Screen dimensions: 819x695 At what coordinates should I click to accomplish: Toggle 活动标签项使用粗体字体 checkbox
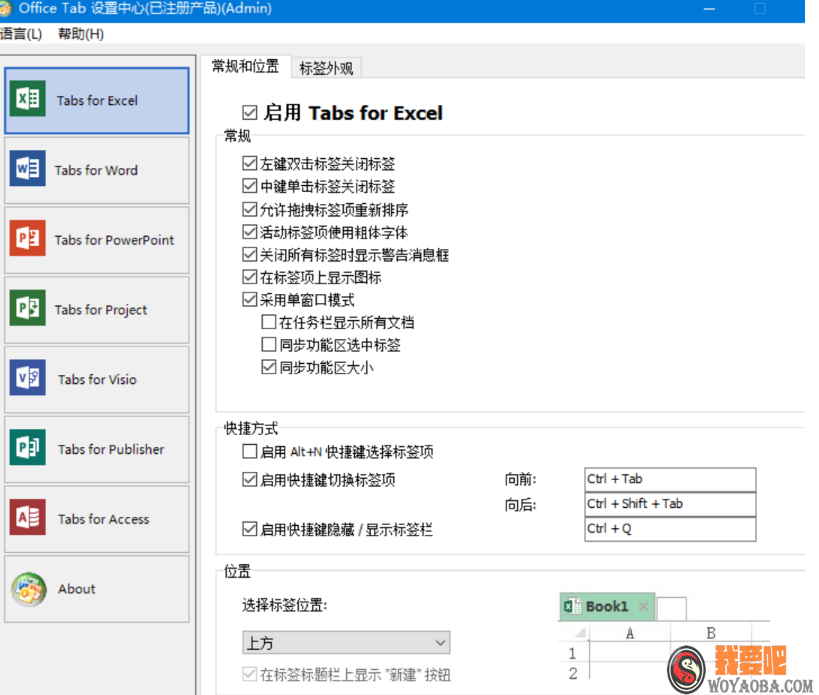click(x=250, y=231)
